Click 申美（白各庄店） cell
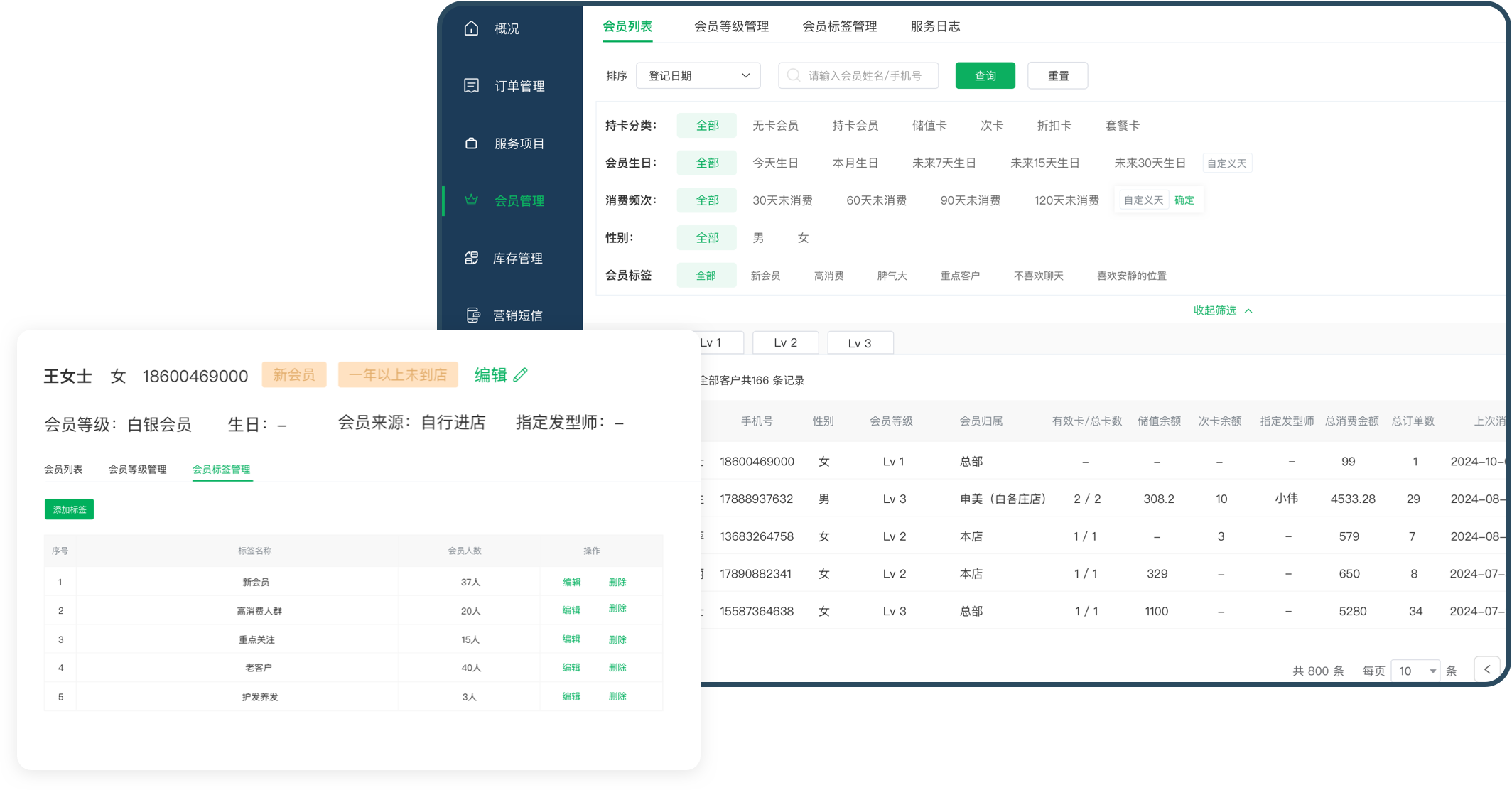Viewport: 1512px width, 790px height. click(x=1003, y=499)
